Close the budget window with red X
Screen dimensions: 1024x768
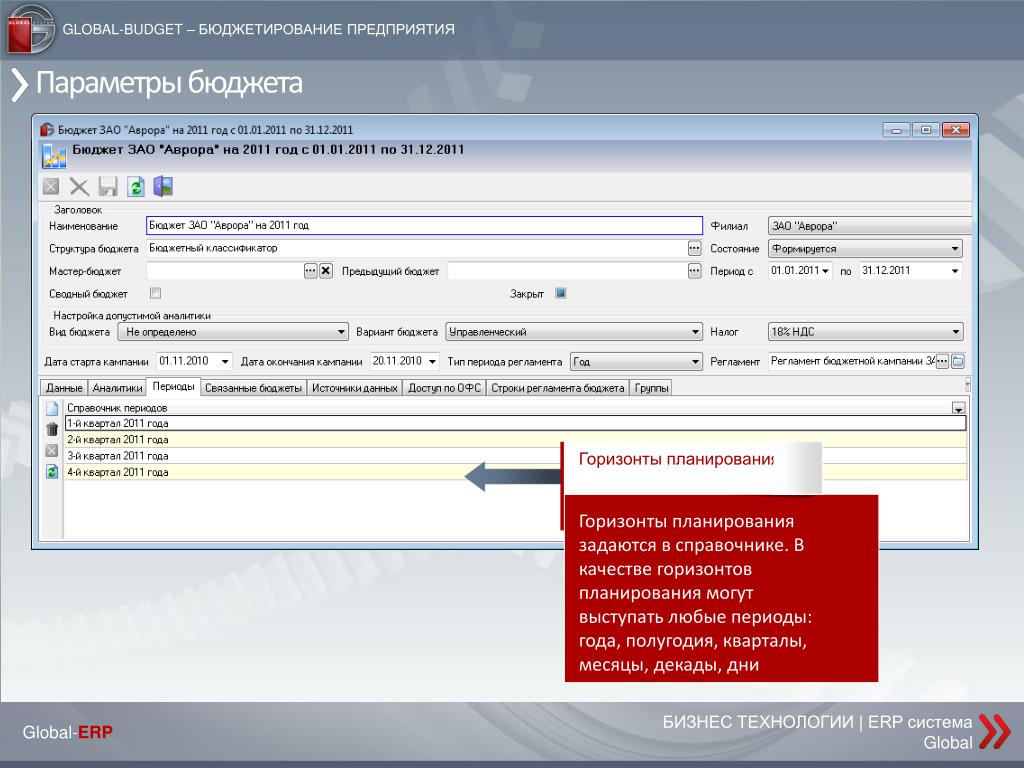[955, 130]
